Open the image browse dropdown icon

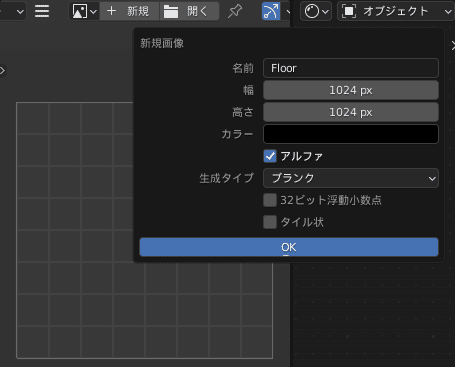point(84,11)
